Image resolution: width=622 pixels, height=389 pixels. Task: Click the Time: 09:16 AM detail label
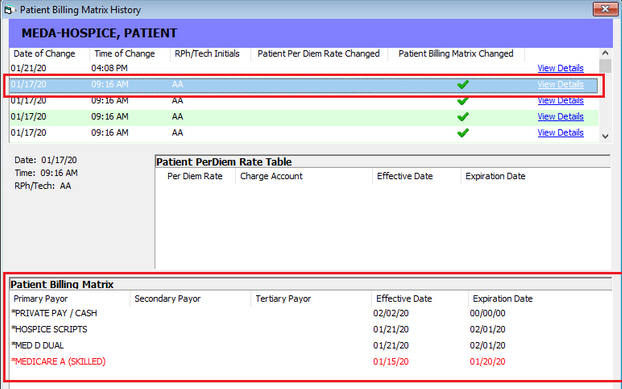click(46, 173)
